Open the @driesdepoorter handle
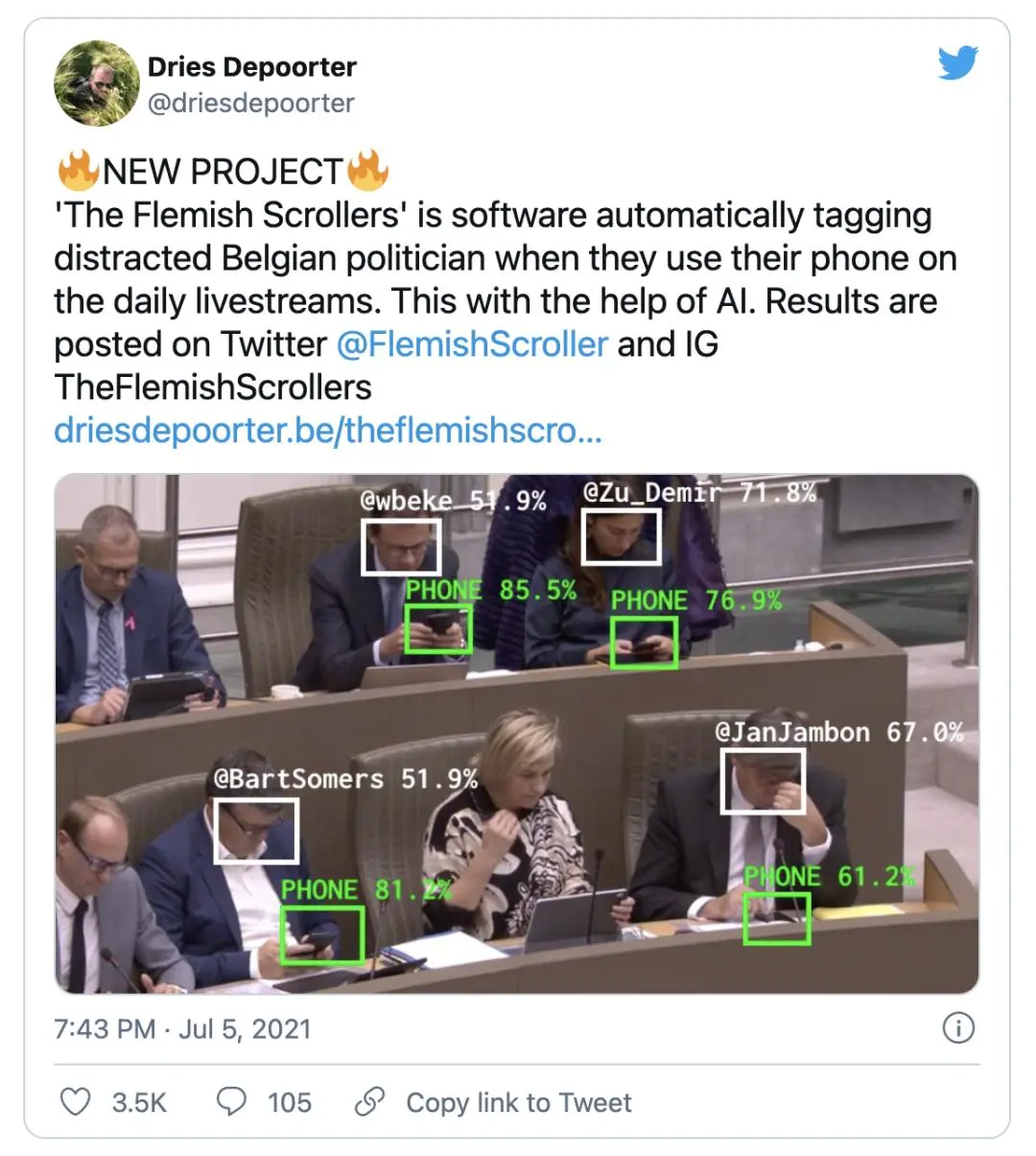Viewport: 1036px width, 1156px height. click(x=250, y=103)
